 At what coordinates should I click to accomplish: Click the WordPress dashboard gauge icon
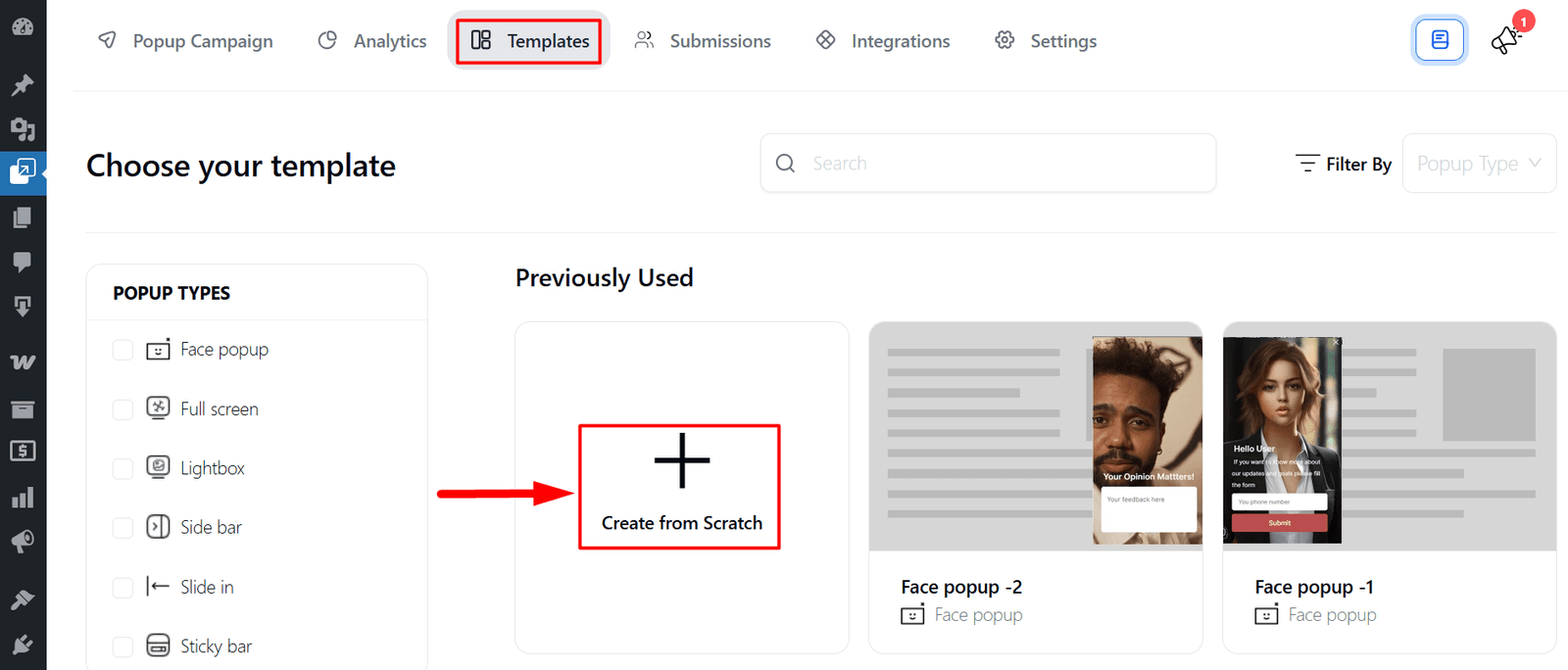point(23,27)
